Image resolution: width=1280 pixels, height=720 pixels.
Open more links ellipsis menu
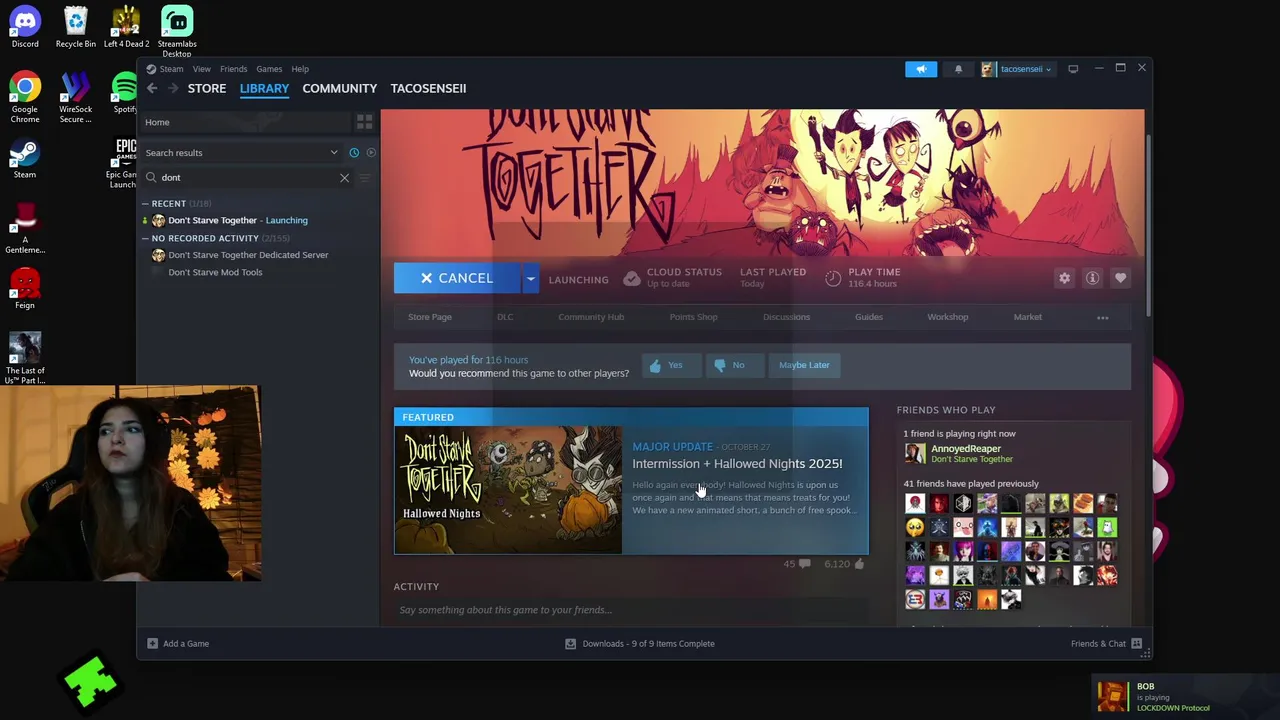(1102, 317)
